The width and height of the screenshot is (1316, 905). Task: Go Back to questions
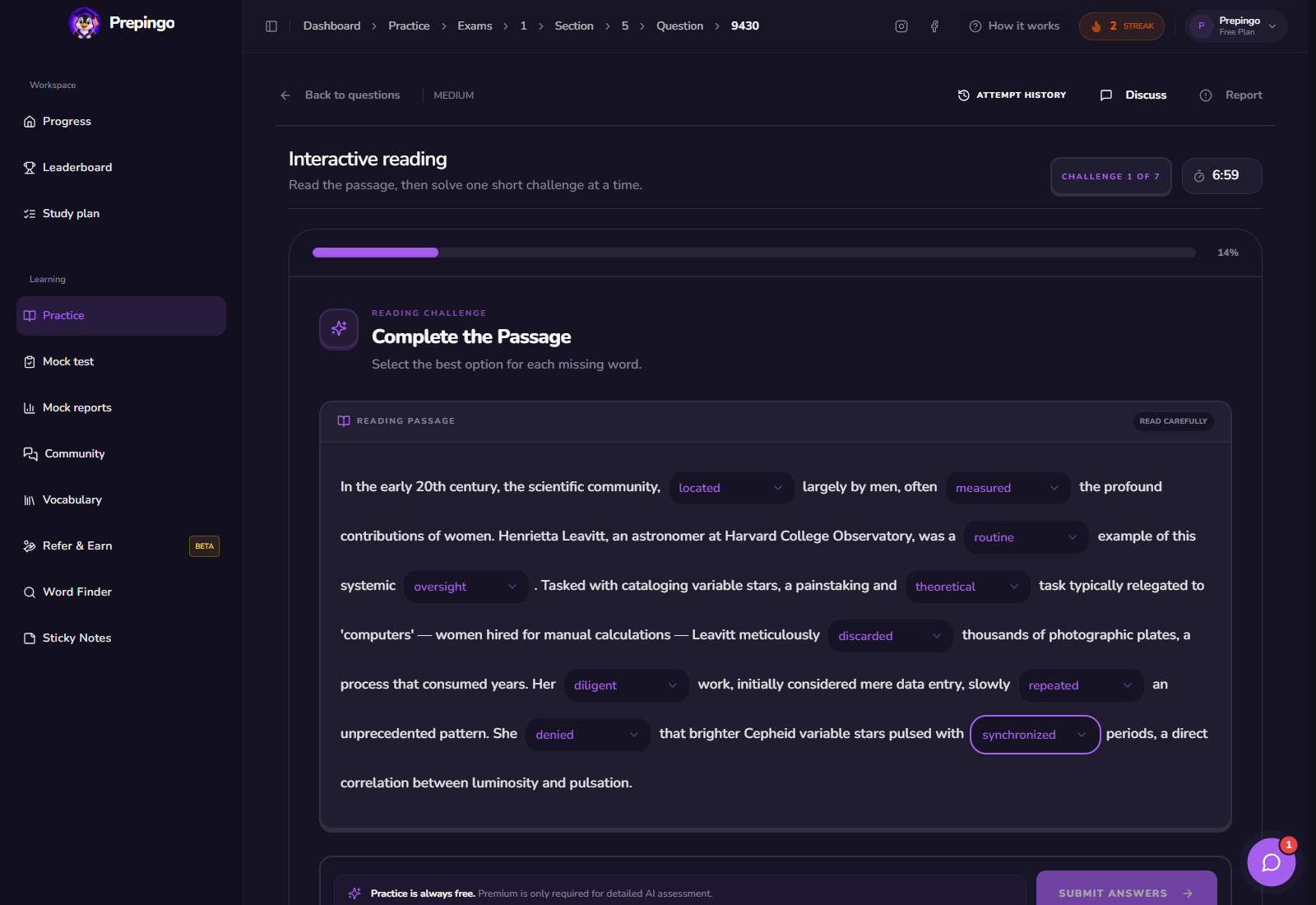pos(340,95)
